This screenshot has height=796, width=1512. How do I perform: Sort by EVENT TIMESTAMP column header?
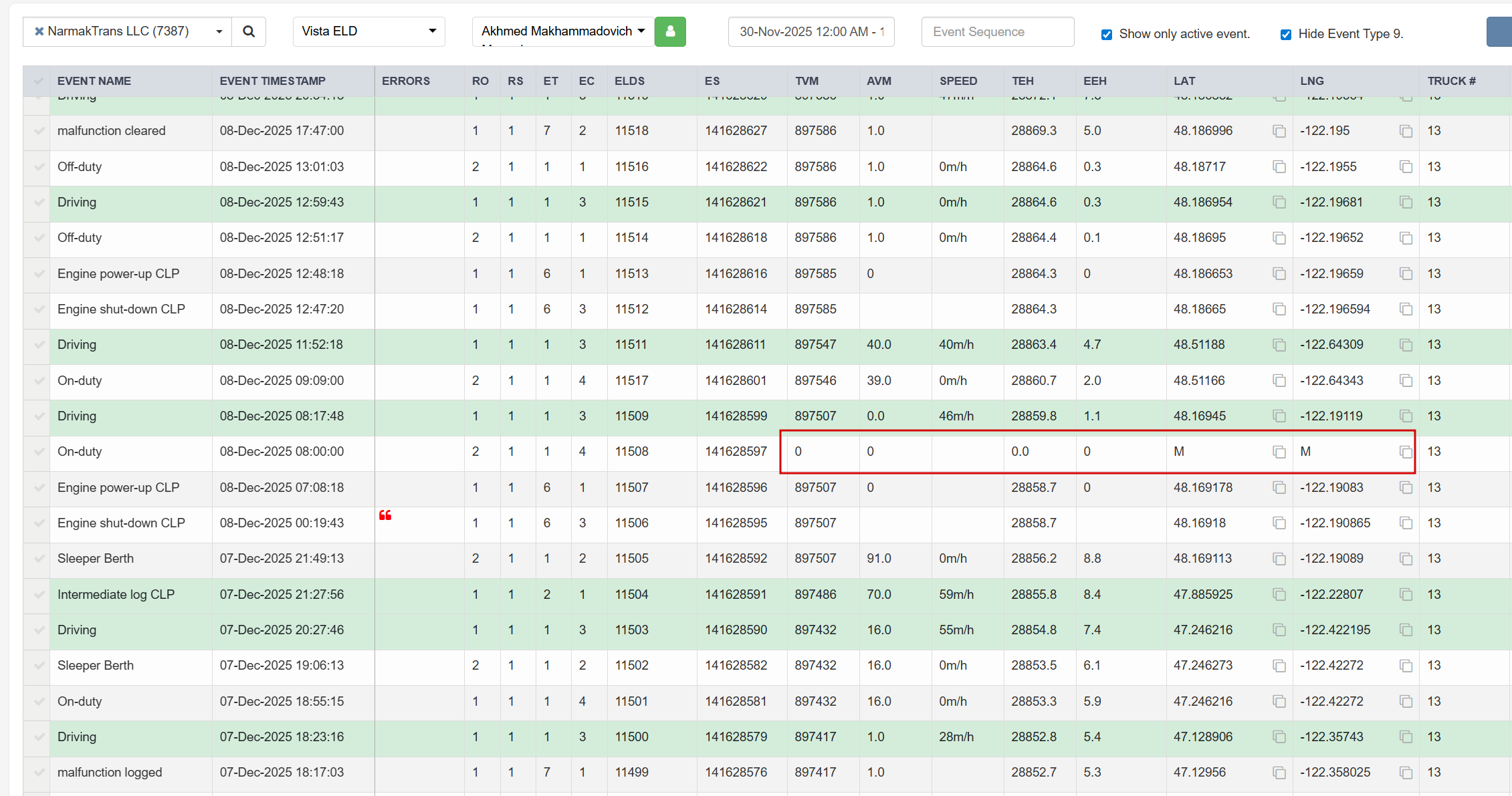272,81
